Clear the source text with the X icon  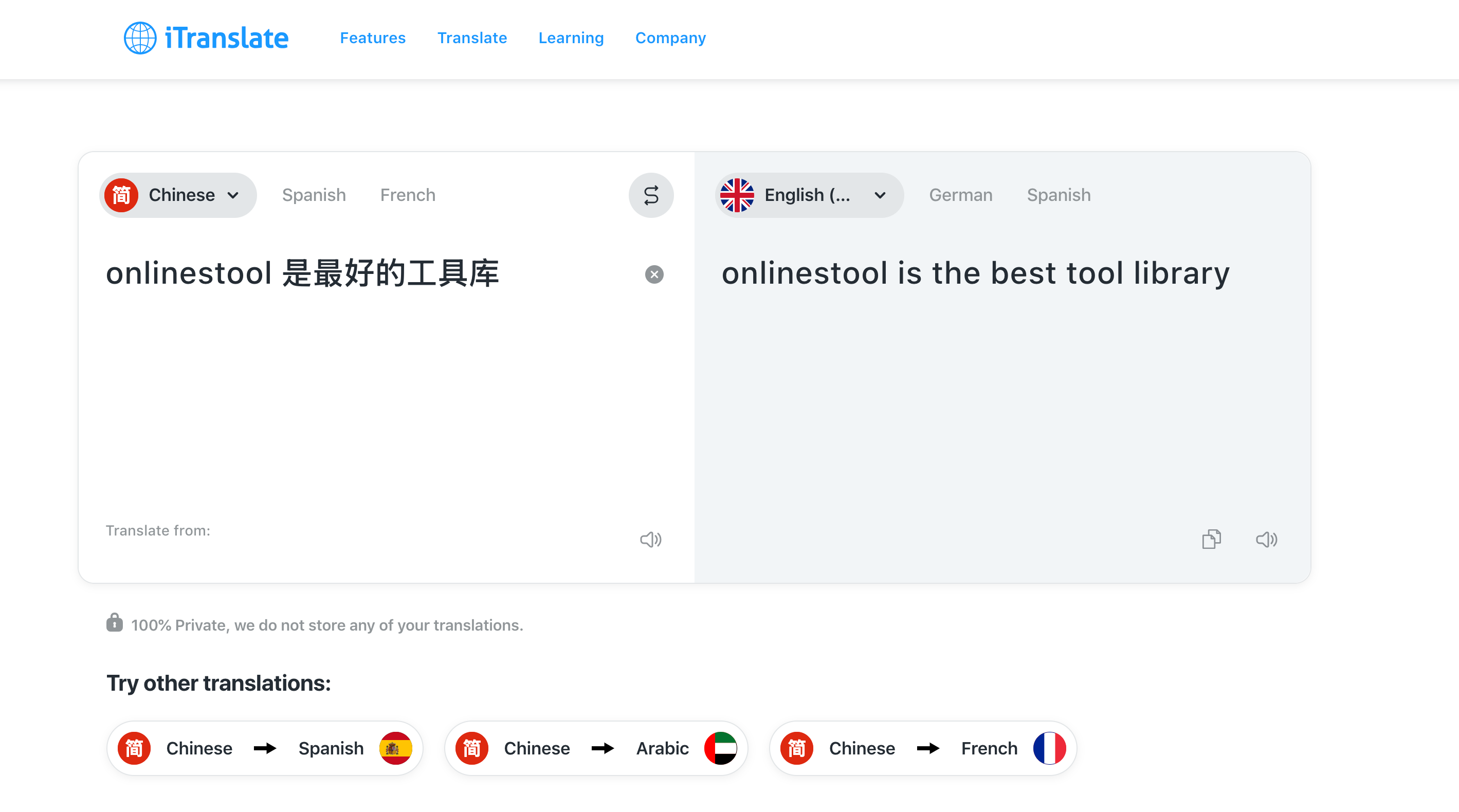654,274
